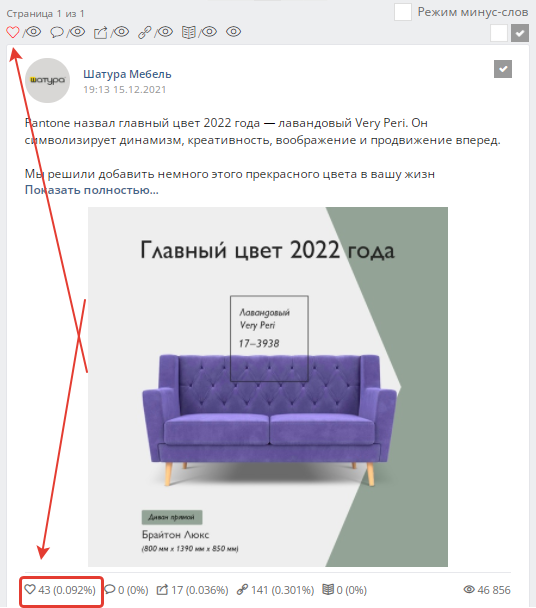The width and height of the screenshot is (536, 608).
Task: Sort by reposts per view share icon
Action: [111, 32]
